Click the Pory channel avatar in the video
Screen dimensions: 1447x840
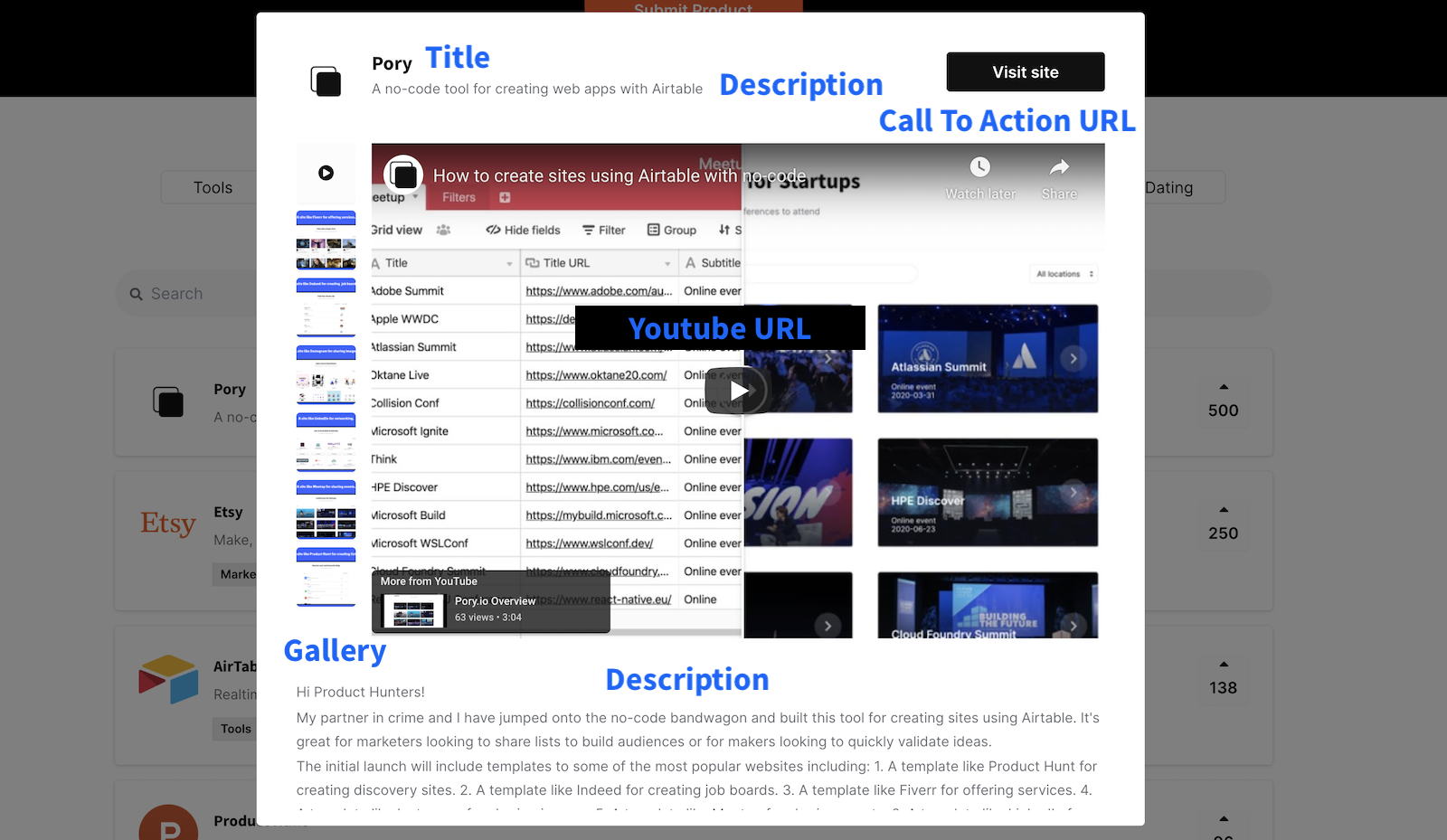coord(403,175)
